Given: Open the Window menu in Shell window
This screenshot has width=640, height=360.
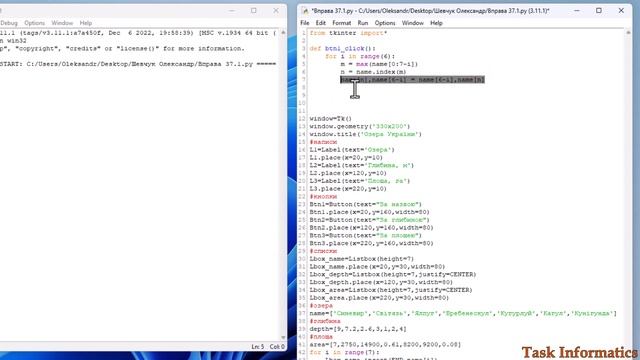Looking at the screenshot, I should 62,23.
